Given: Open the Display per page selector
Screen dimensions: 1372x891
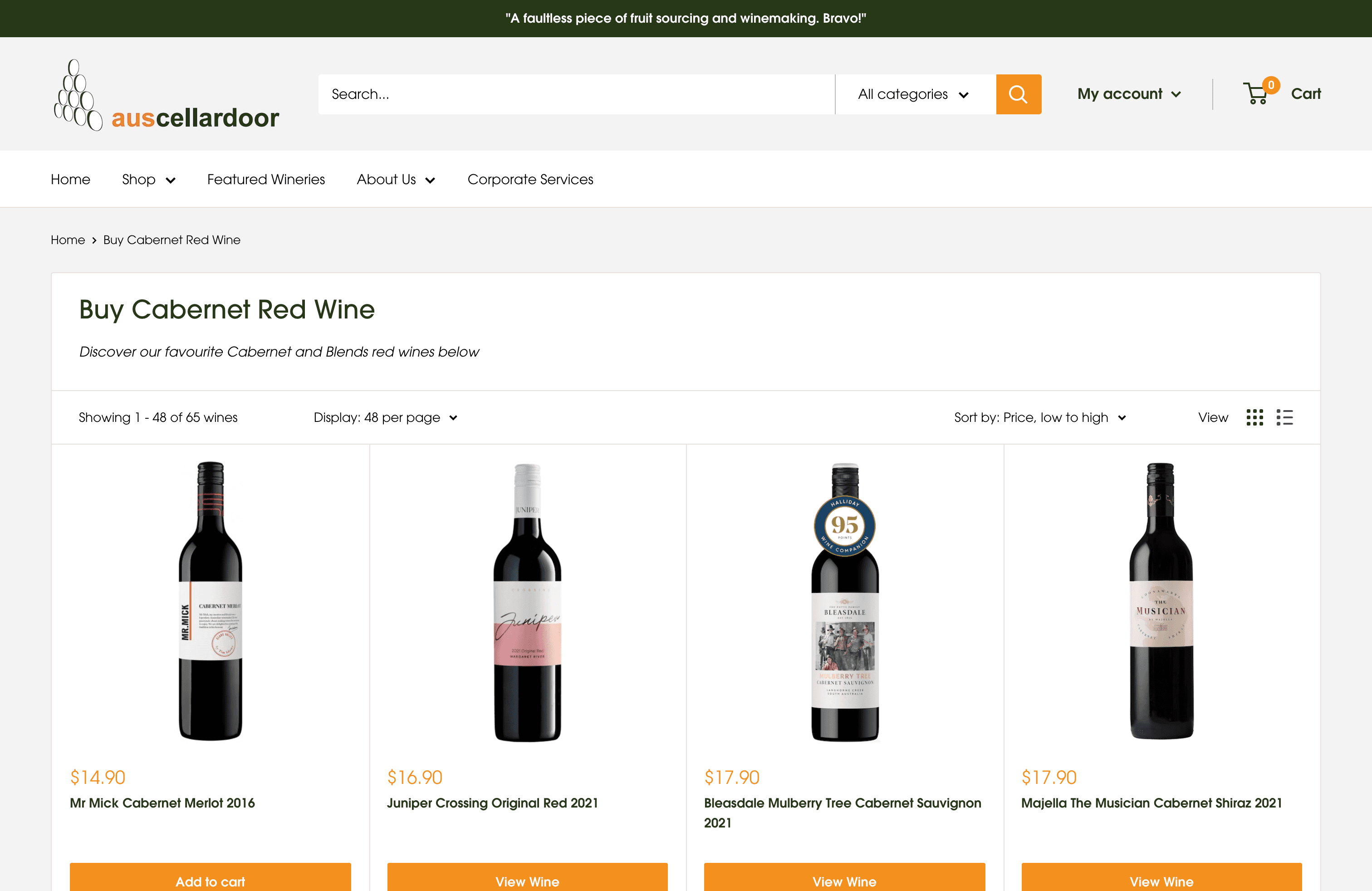Looking at the screenshot, I should click(385, 417).
